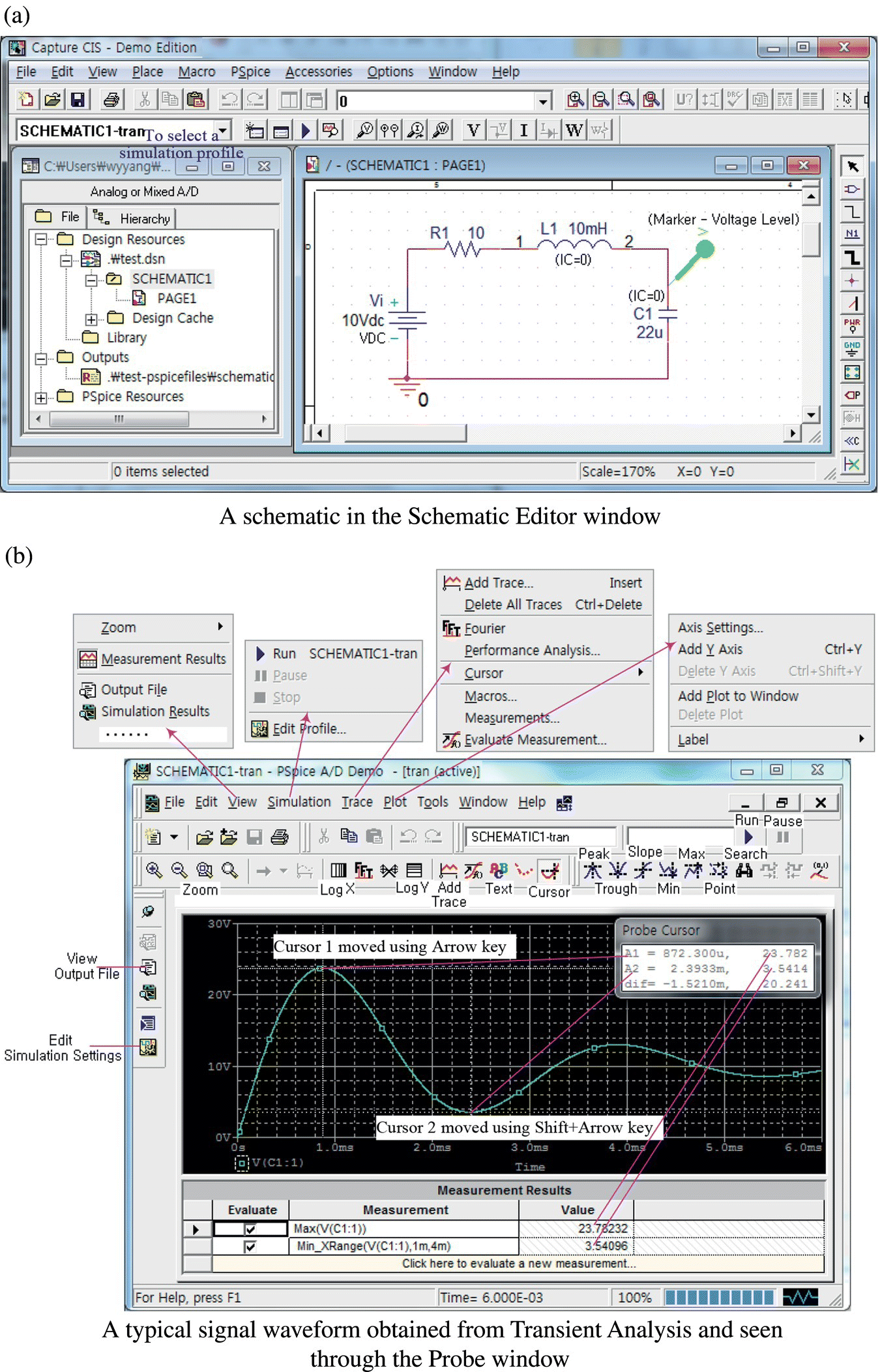Collapse the Outputs tree node
Screen dimensions: 880x1372
(41, 358)
